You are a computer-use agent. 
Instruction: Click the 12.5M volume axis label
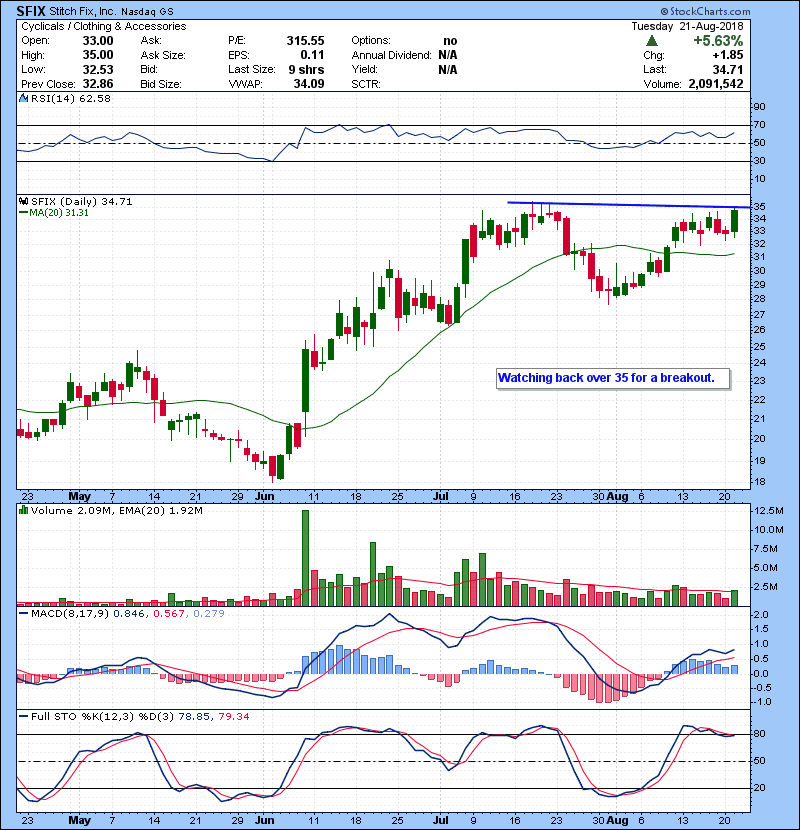(769, 511)
